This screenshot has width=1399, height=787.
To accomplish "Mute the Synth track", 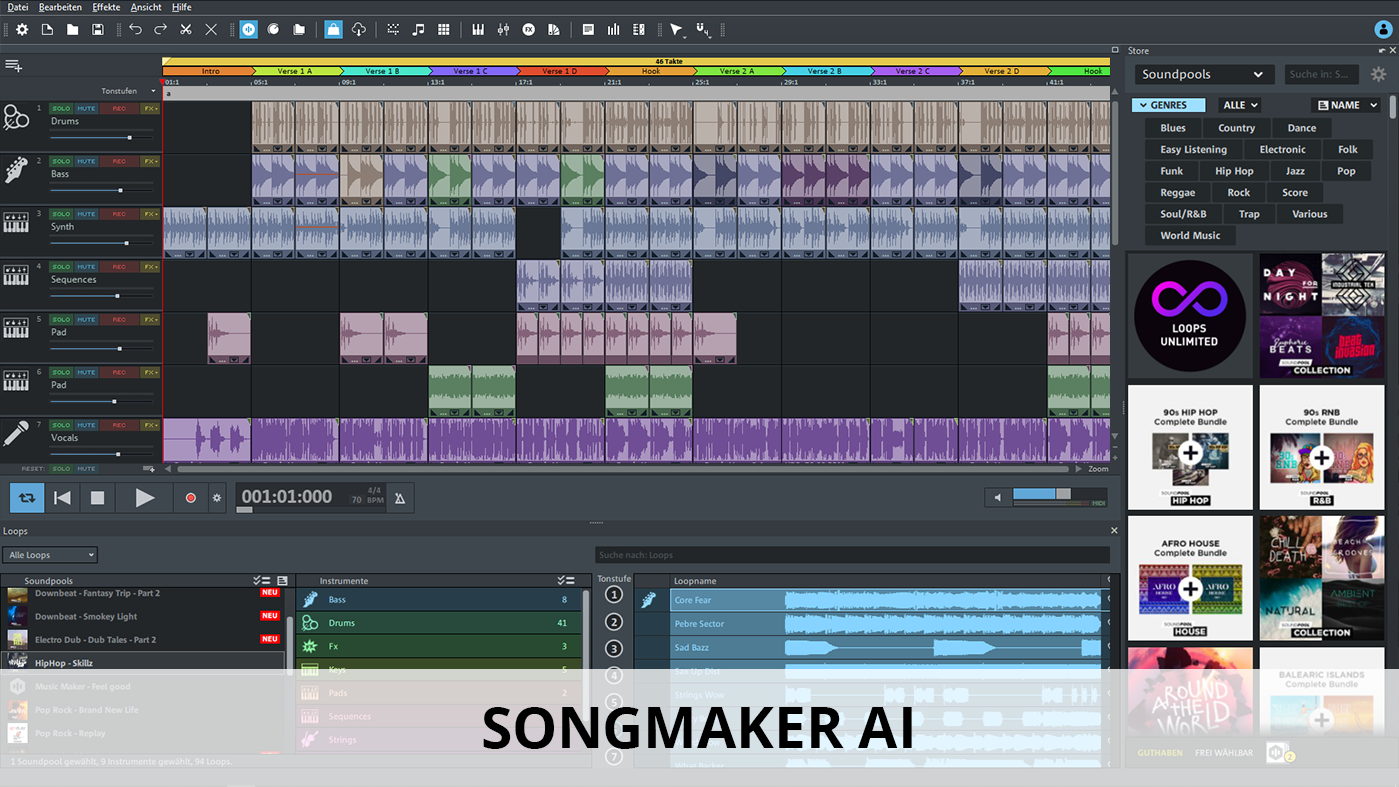I will tap(86, 214).
